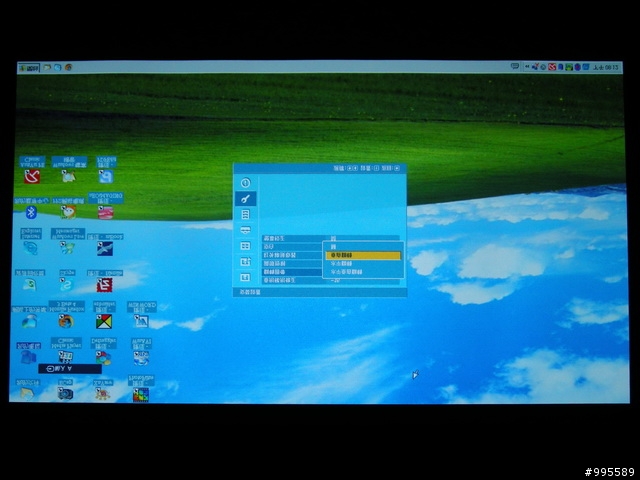The image size is (640, 480).
Task: Choose the first option in OSD dropdown list
Action: tap(363, 247)
